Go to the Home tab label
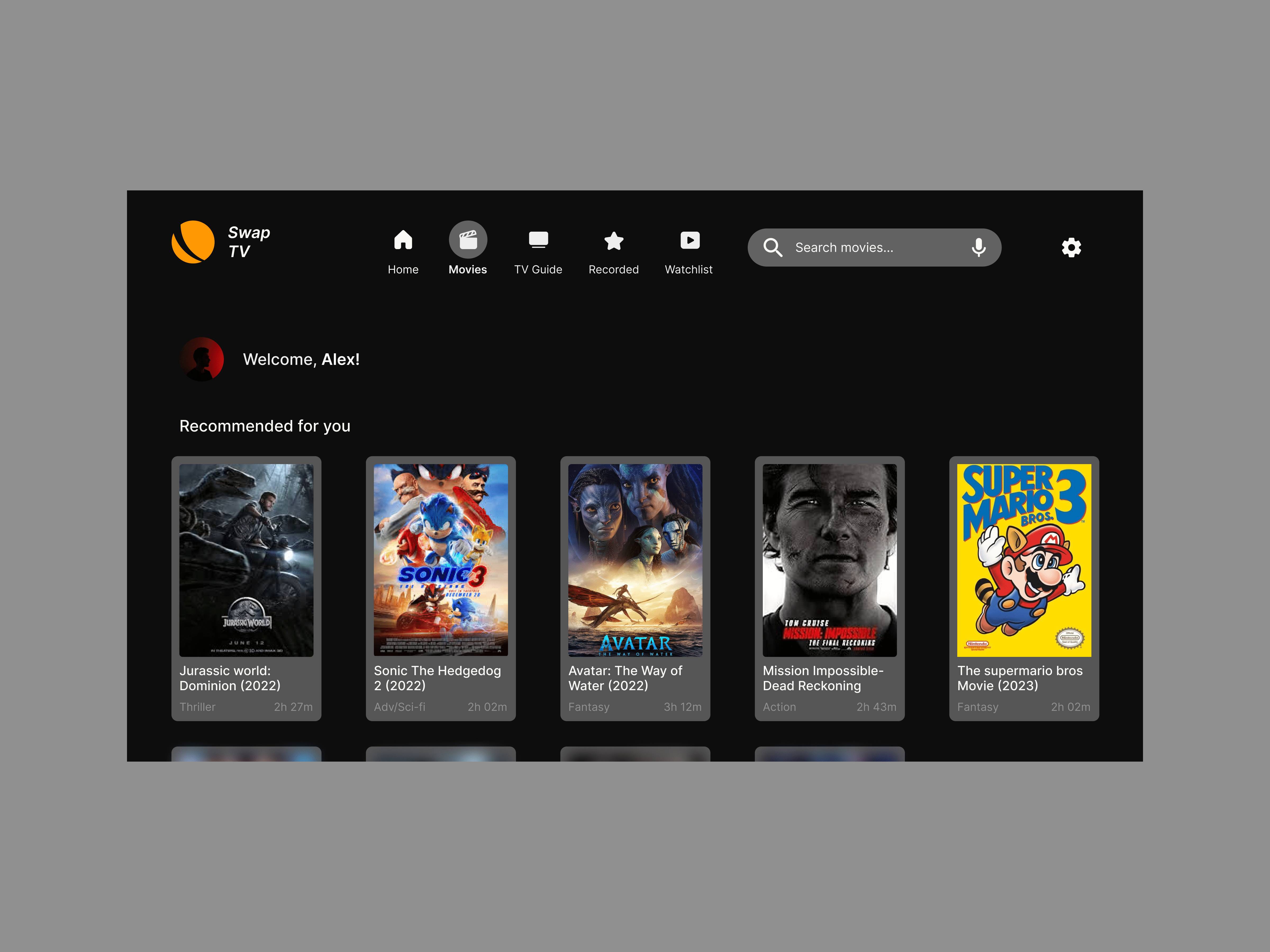1270x952 pixels. (x=403, y=270)
